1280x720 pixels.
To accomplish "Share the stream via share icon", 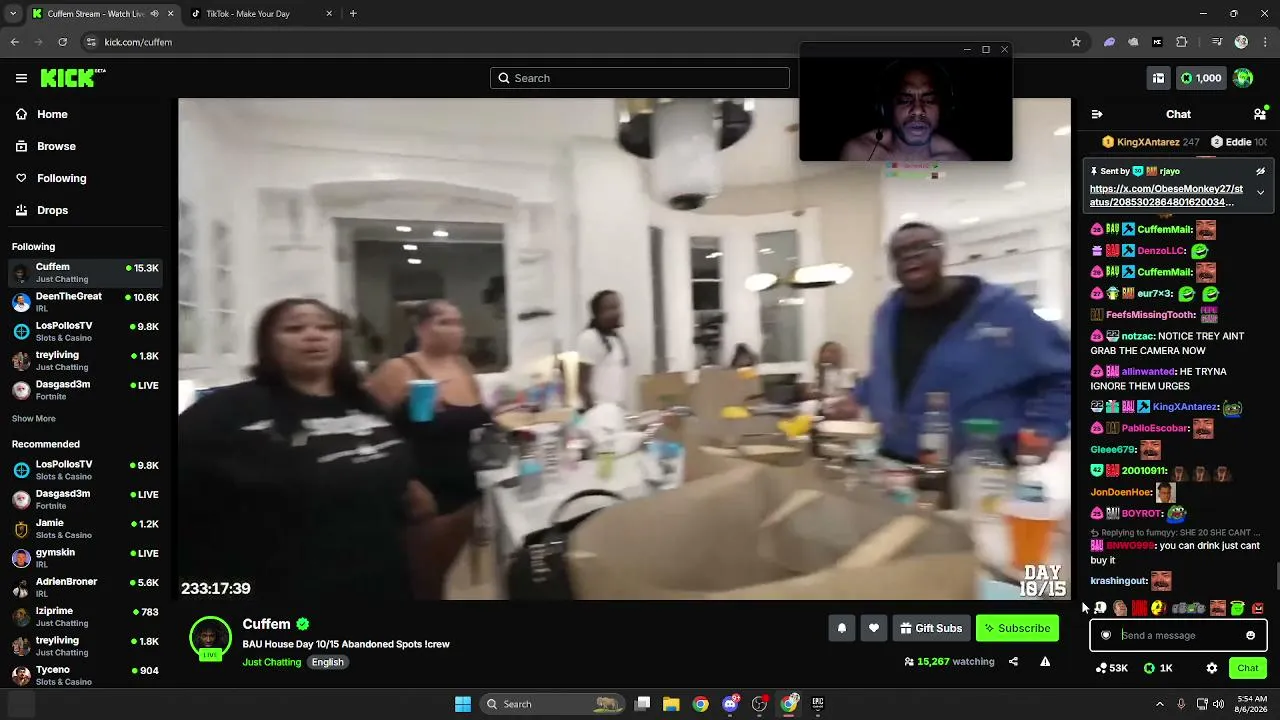I will 1013,661.
